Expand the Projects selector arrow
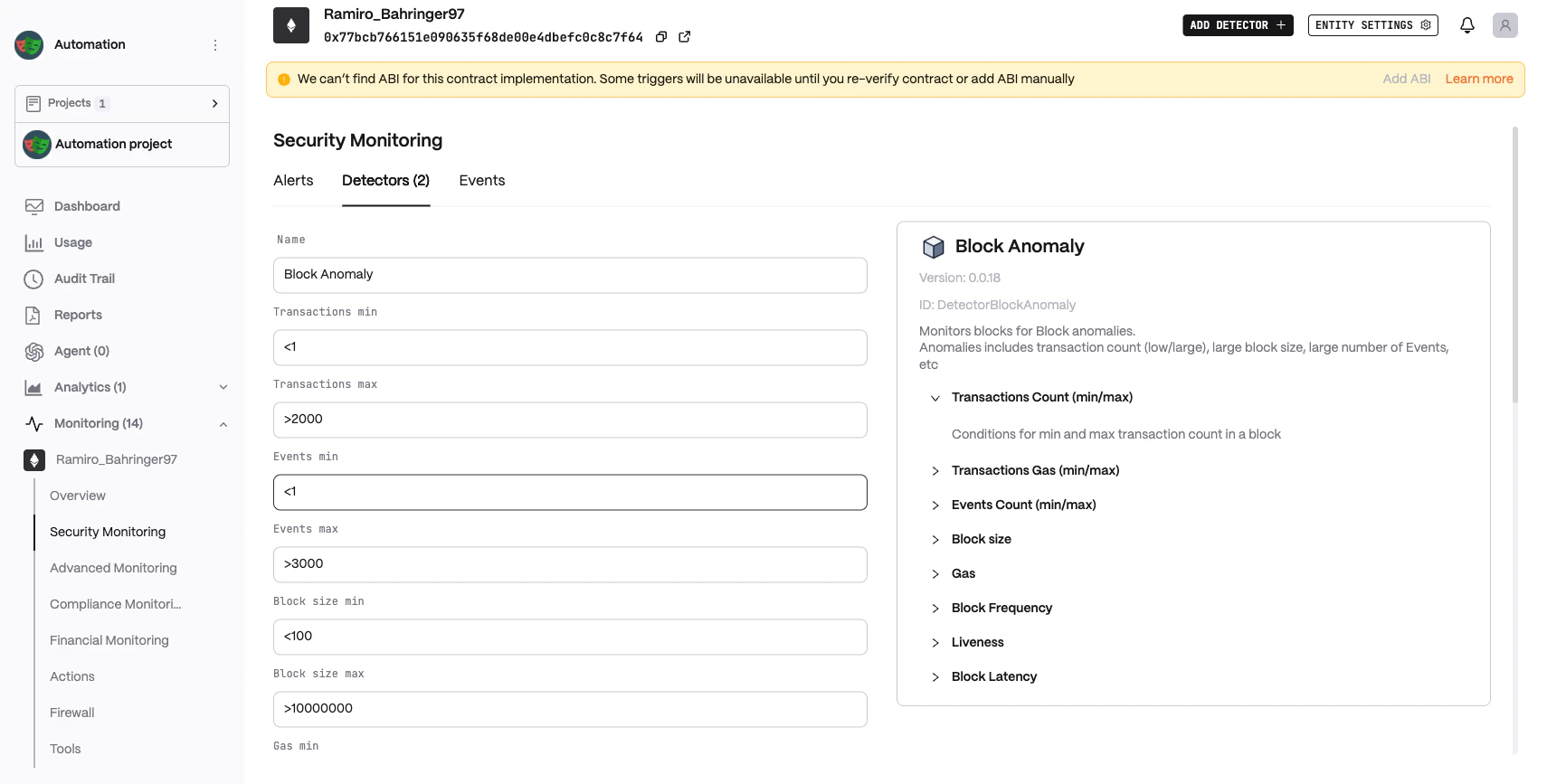The image size is (1547, 784). pyautogui.click(x=214, y=104)
